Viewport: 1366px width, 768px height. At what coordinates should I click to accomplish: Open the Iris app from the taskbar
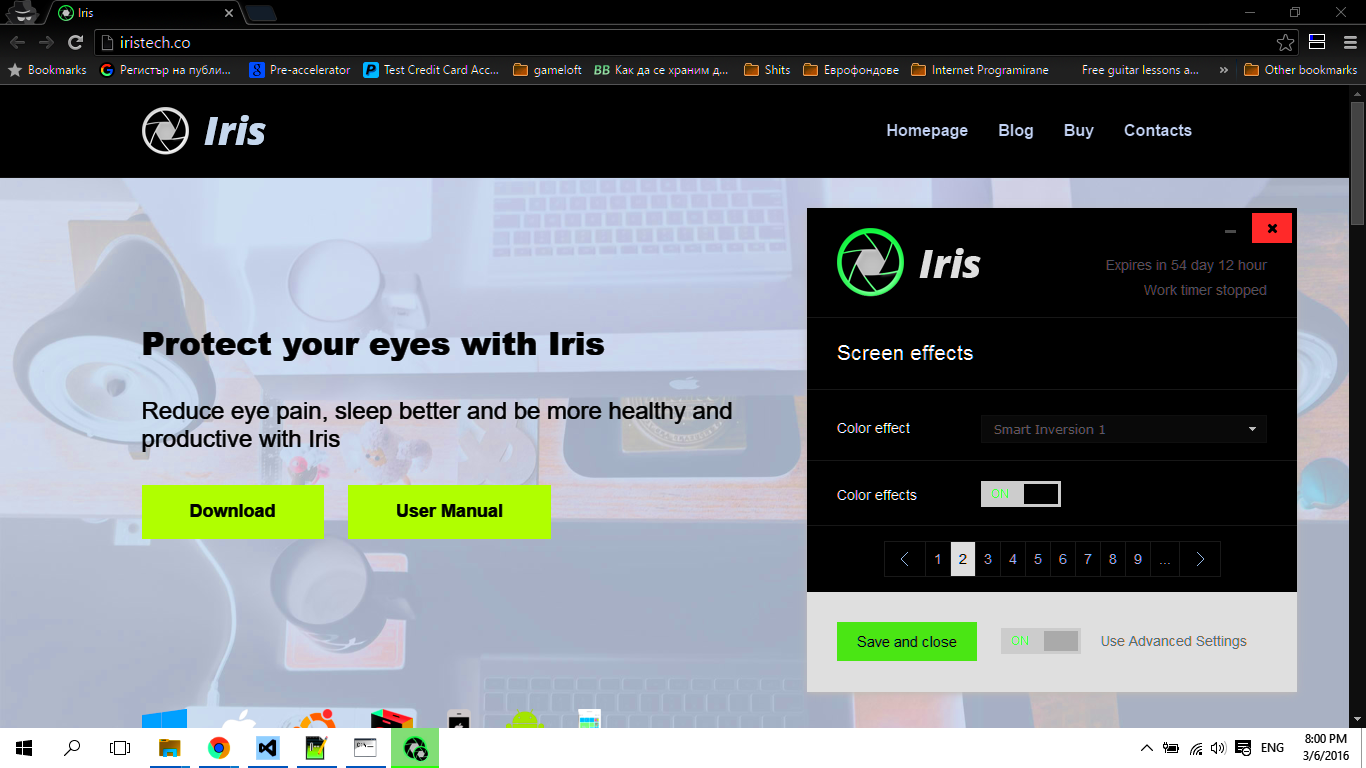(x=415, y=747)
